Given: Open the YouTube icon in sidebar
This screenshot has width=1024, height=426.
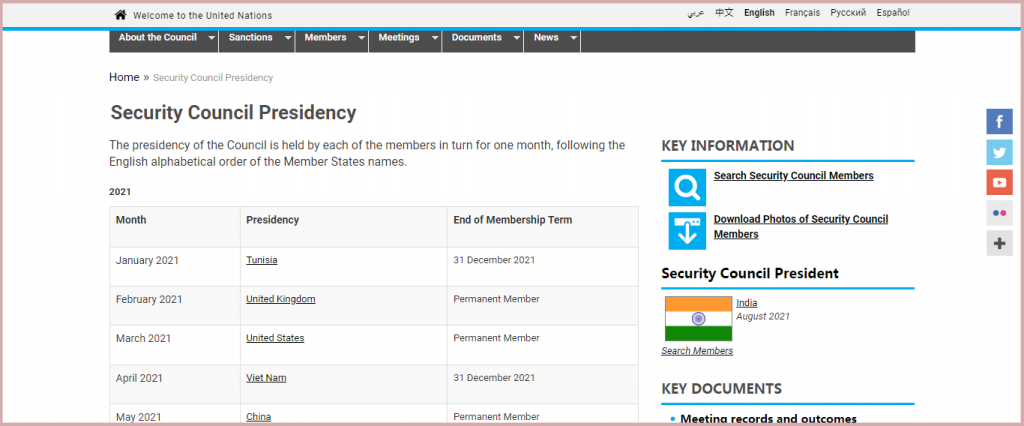Looking at the screenshot, I should point(999,182).
